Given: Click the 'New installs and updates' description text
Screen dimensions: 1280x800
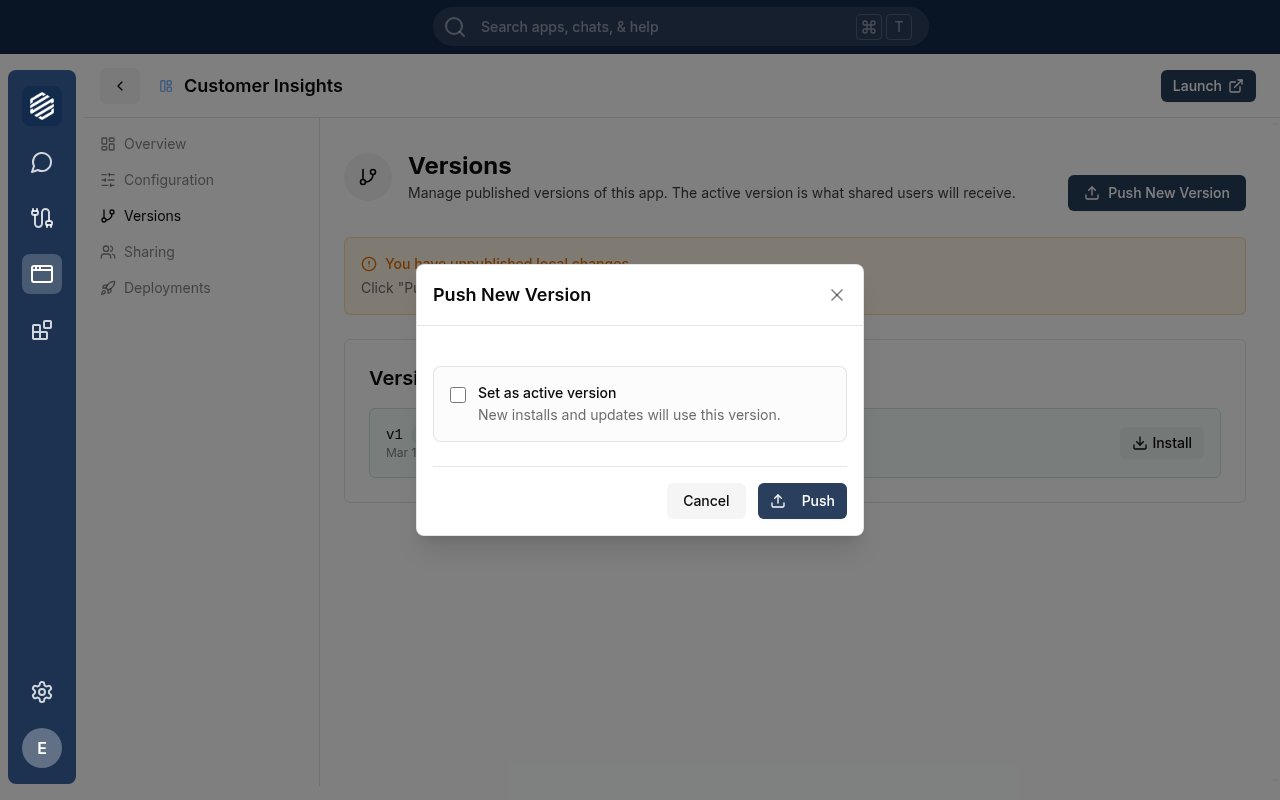Looking at the screenshot, I should [x=629, y=415].
